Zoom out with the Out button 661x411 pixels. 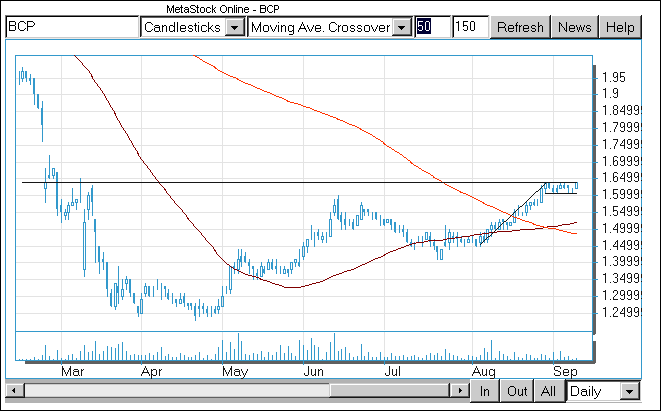(517, 391)
